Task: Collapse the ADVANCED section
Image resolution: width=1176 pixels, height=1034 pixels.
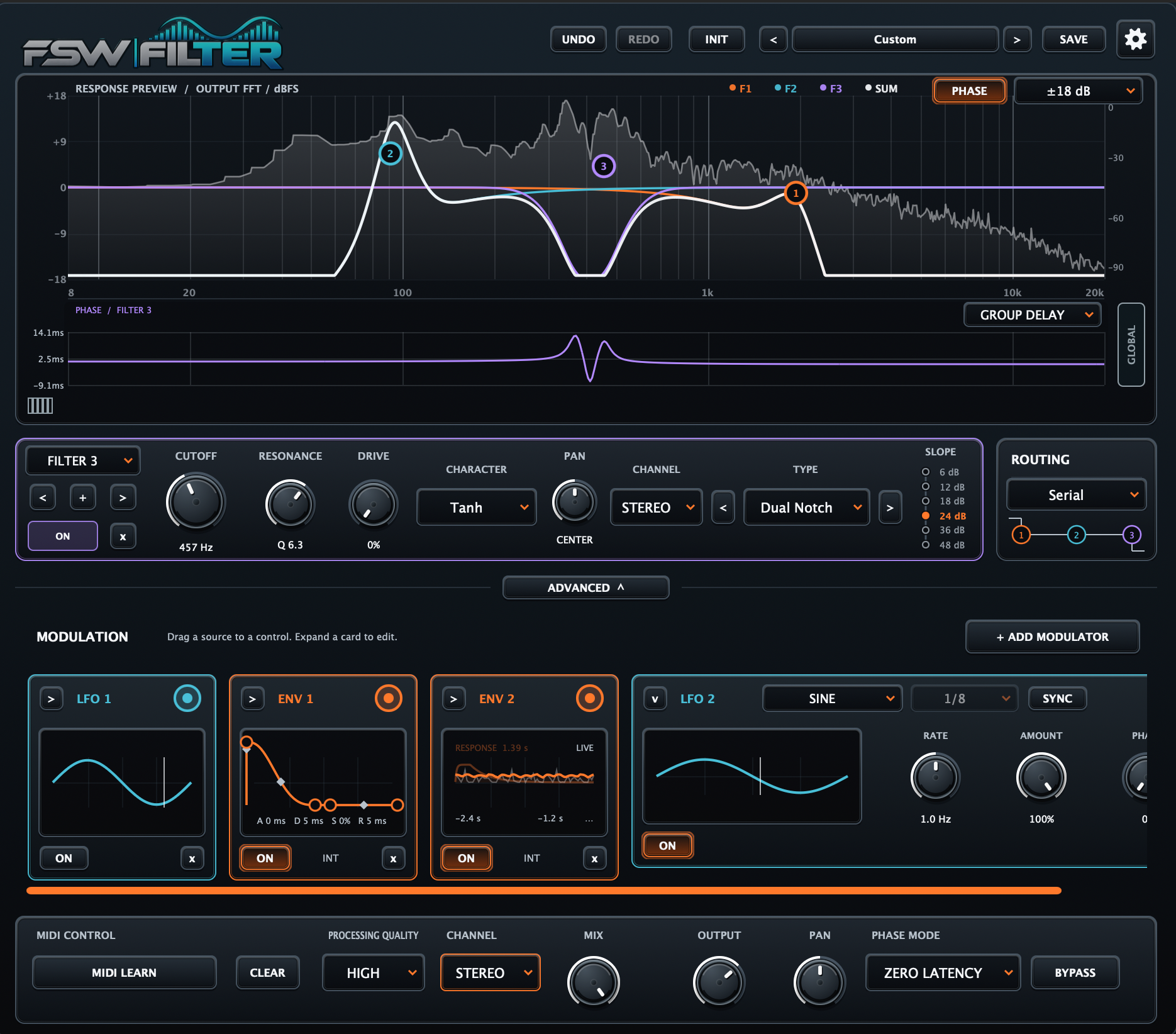Action: 585,587
